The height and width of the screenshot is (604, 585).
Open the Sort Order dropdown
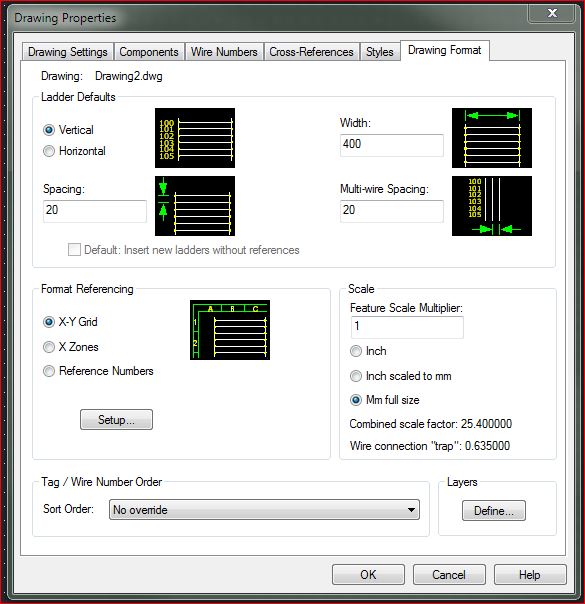click(x=264, y=510)
